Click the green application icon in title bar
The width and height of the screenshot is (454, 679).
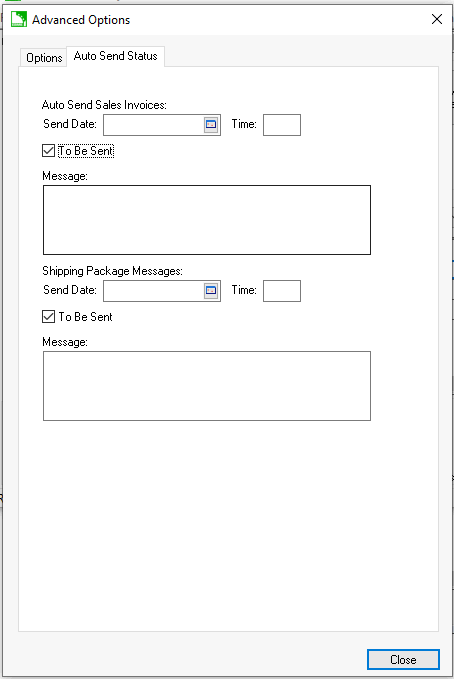19,19
